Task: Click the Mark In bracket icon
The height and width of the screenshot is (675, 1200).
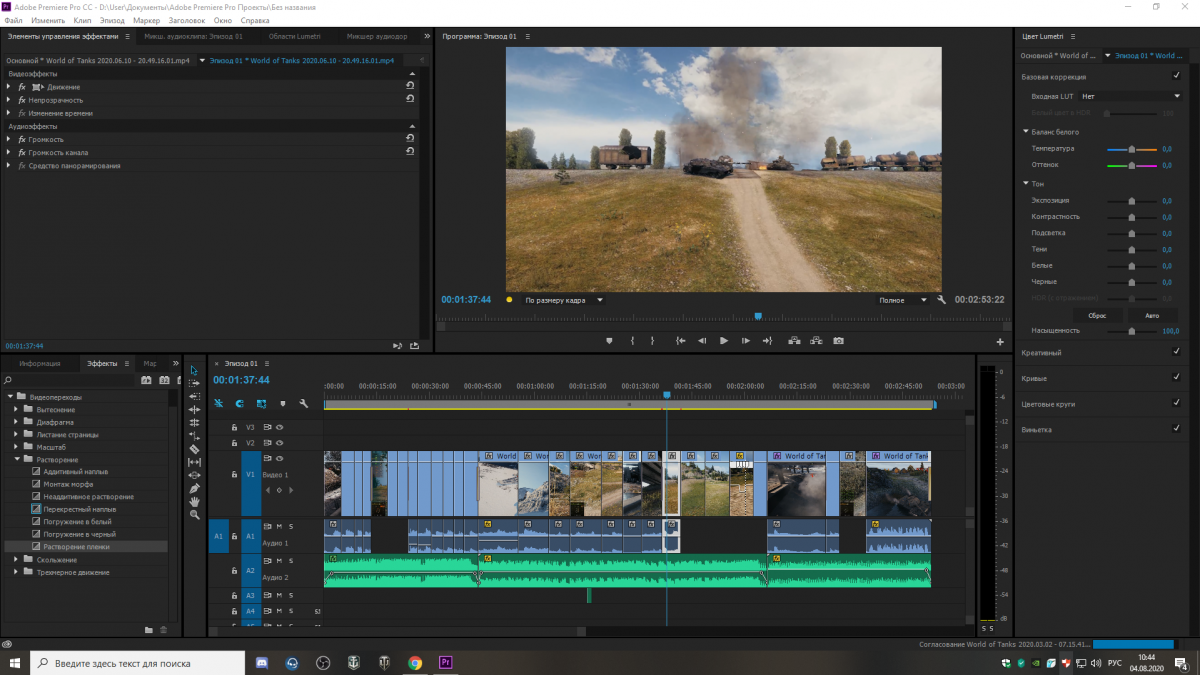Action: coord(632,341)
